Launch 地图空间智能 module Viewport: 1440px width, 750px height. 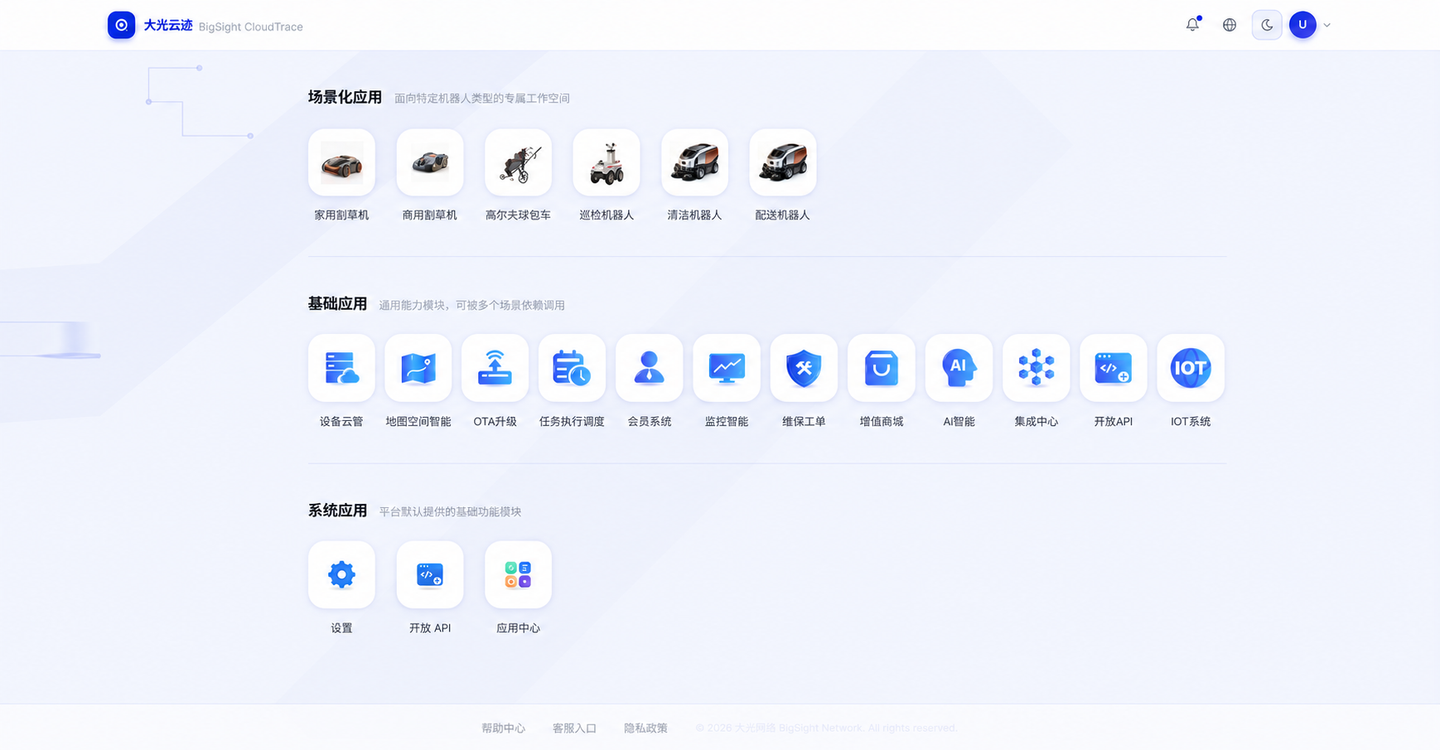pos(418,368)
